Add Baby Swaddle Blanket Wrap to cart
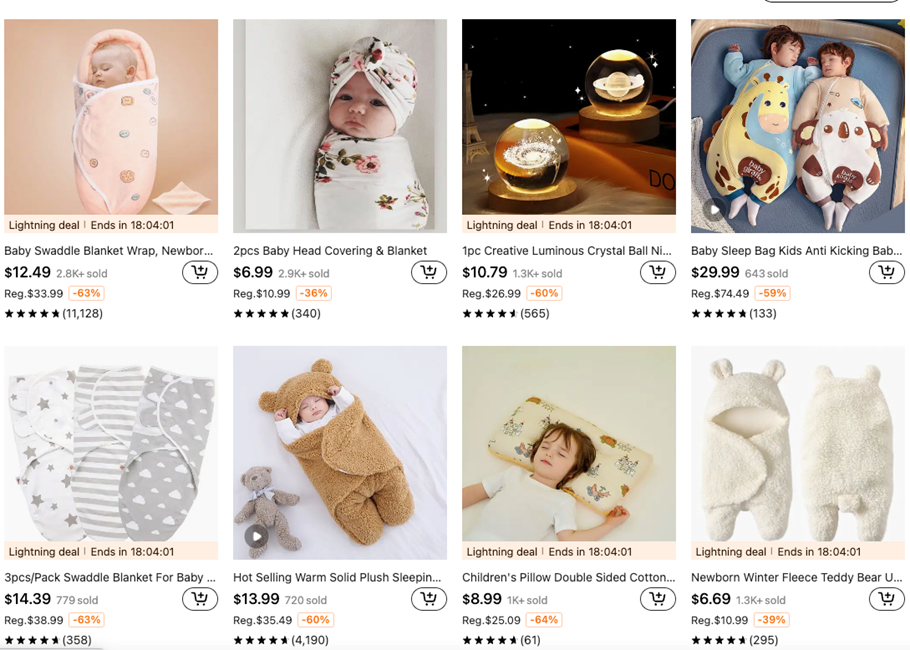 click(200, 272)
